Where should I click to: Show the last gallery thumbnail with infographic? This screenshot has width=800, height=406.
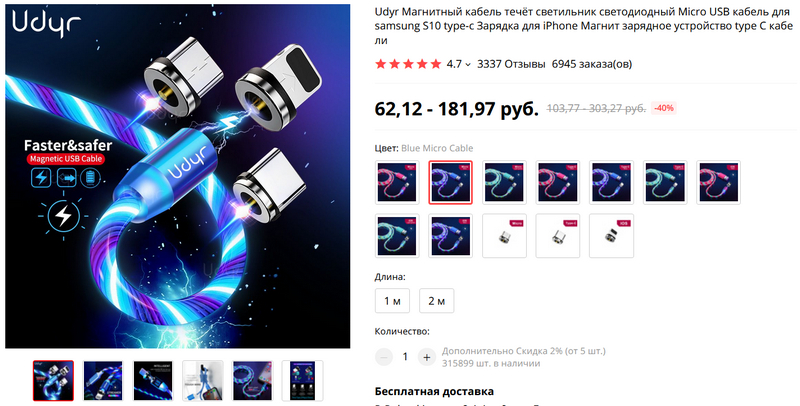click(x=302, y=380)
